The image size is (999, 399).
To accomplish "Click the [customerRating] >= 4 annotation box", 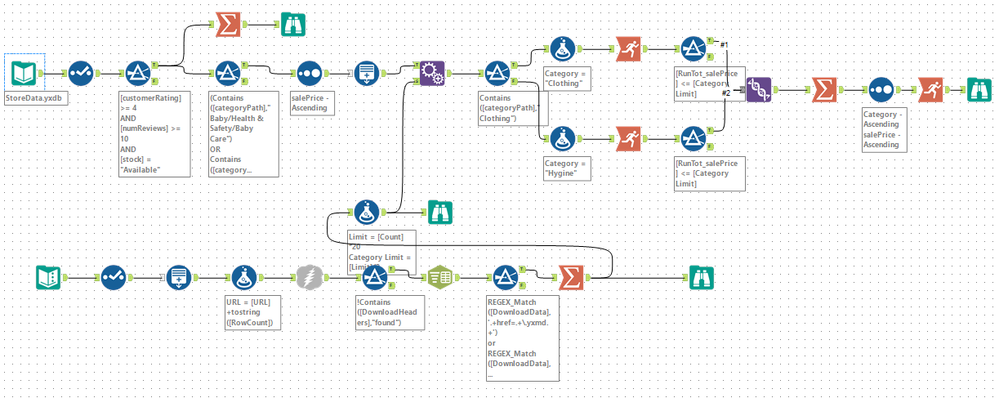I will (x=155, y=134).
